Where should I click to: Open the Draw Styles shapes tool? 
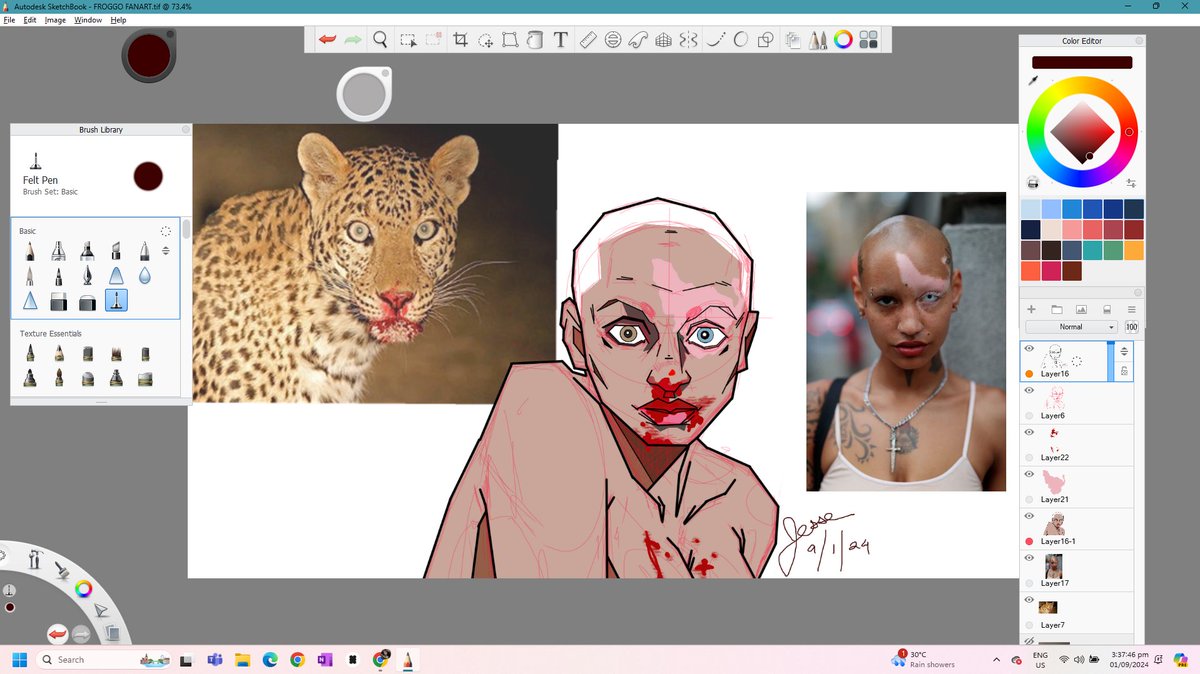(x=766, y=40)
